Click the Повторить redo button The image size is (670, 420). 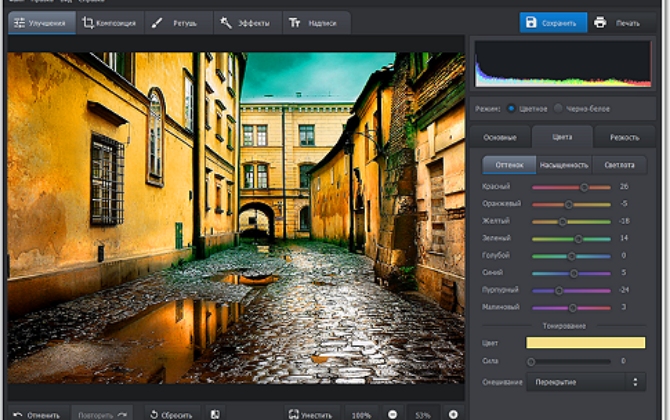[x=101, y=413]
